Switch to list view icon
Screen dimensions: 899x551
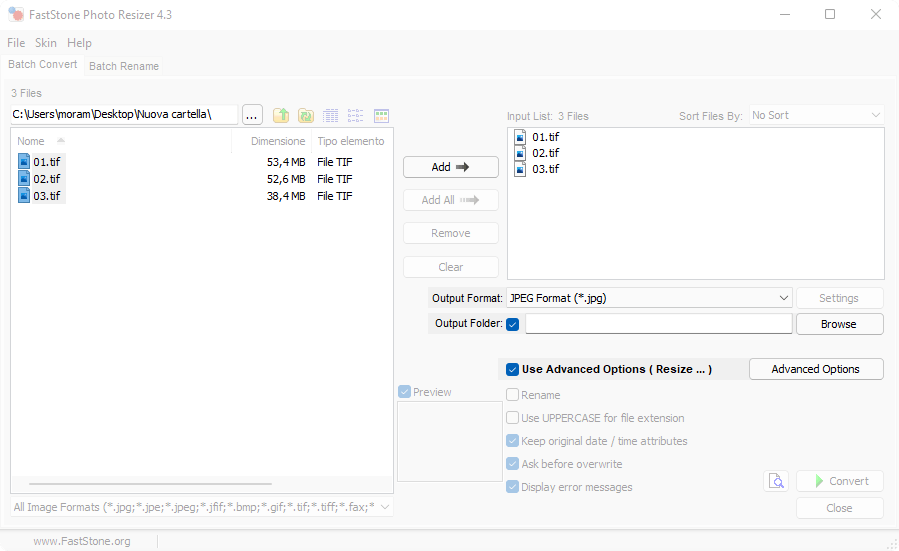(355, 115)
